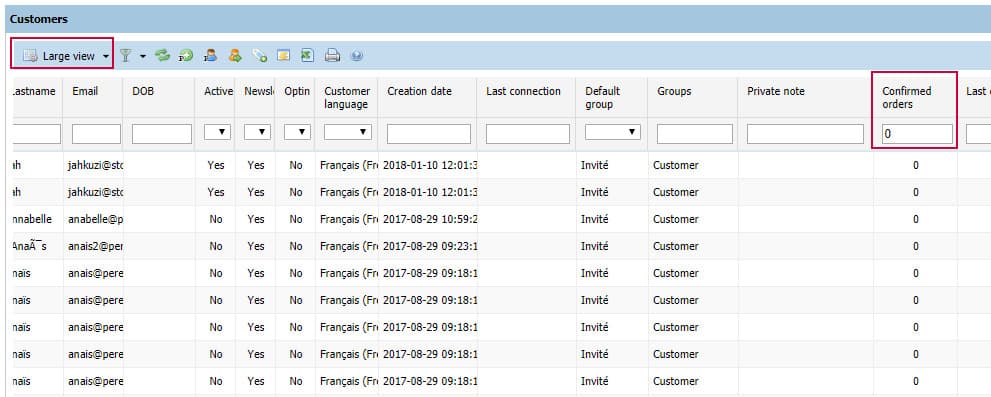Click the yellow note window icon
Image resolution: width=991 pixels, height=397 pixels.
[x=284, y=56]
